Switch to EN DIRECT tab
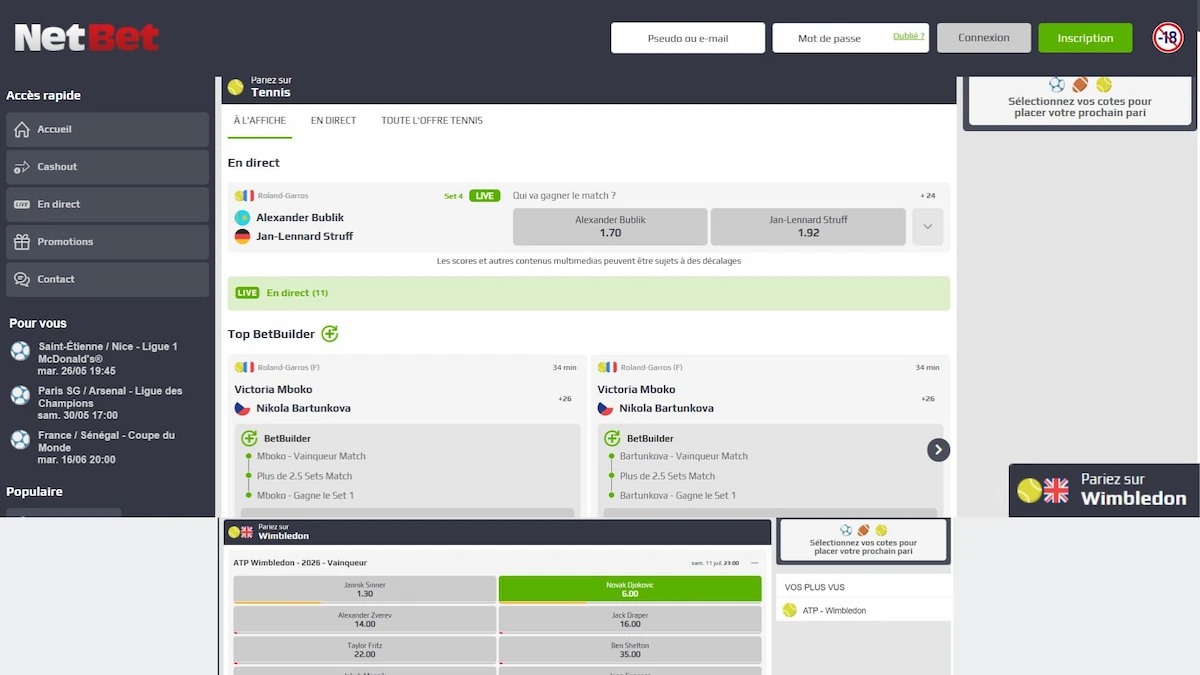This screenshot has width=1200, height=675. tap(333, 121)
